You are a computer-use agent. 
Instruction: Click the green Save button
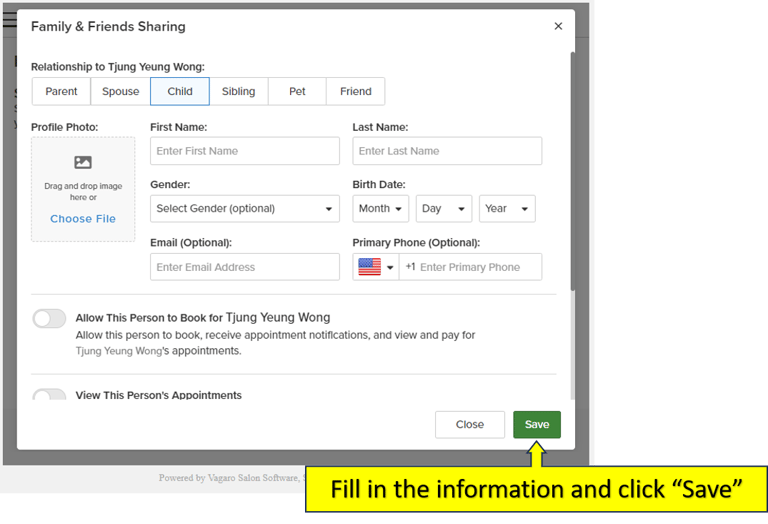point(537,425)
